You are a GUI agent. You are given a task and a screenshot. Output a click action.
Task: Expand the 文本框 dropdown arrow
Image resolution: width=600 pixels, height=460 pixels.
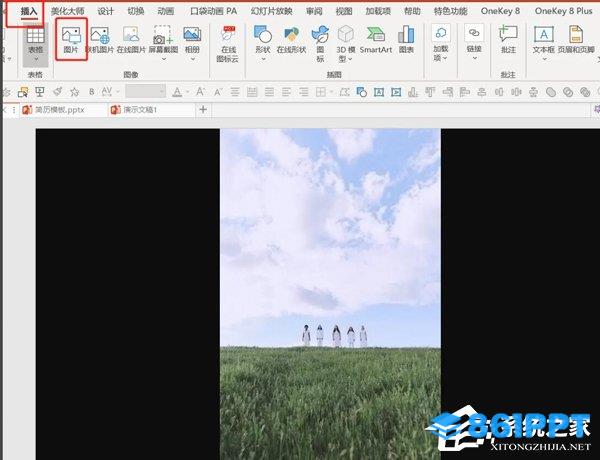(x=544, y=59)
